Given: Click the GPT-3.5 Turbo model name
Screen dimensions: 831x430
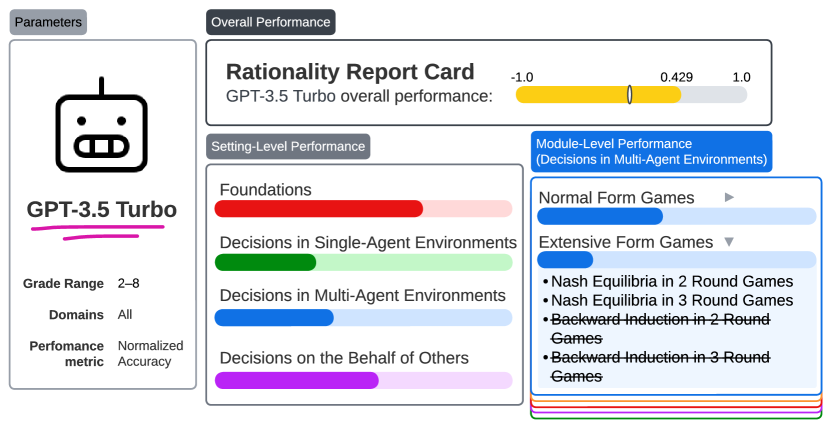Looking at the screenshot, I should click(102, 210).
